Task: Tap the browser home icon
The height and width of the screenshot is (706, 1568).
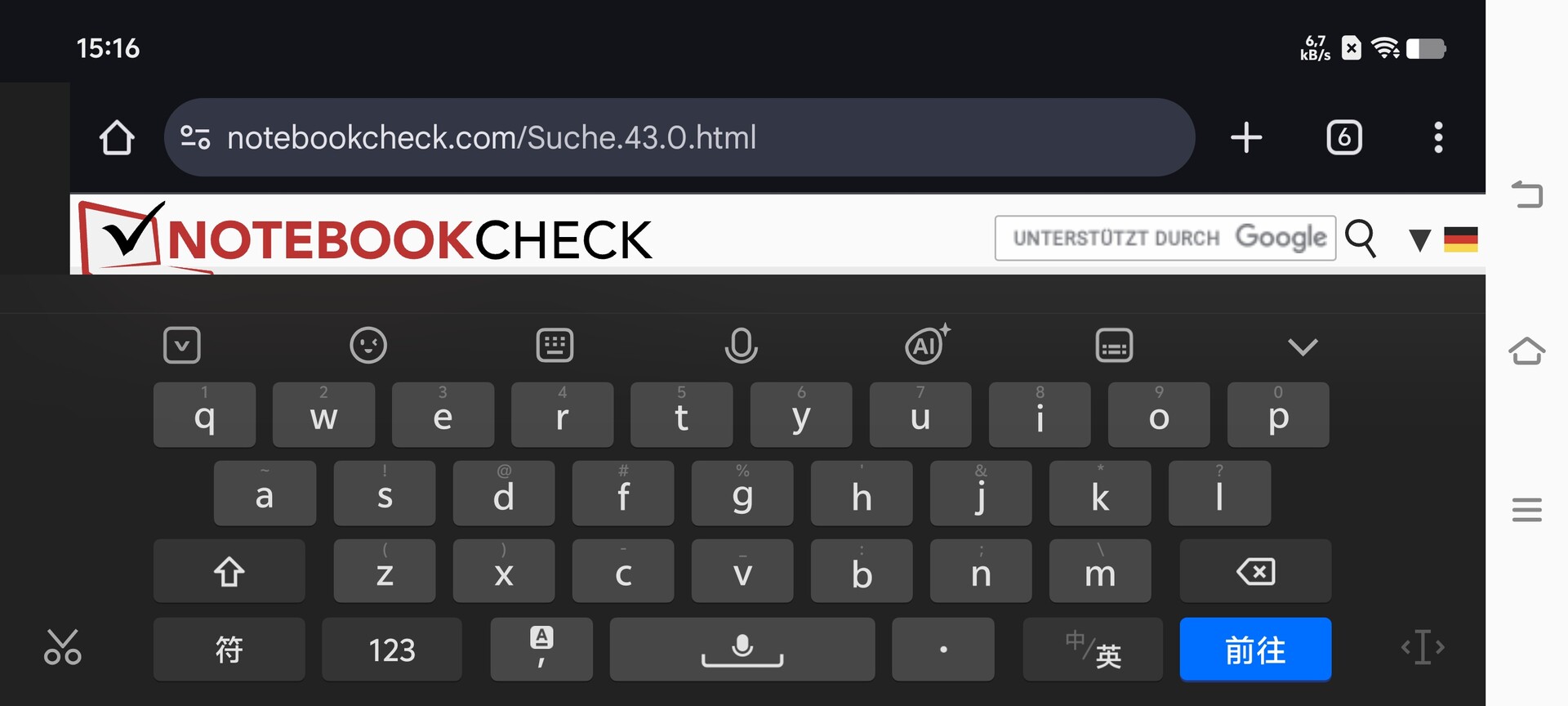Action: point(117,137)
